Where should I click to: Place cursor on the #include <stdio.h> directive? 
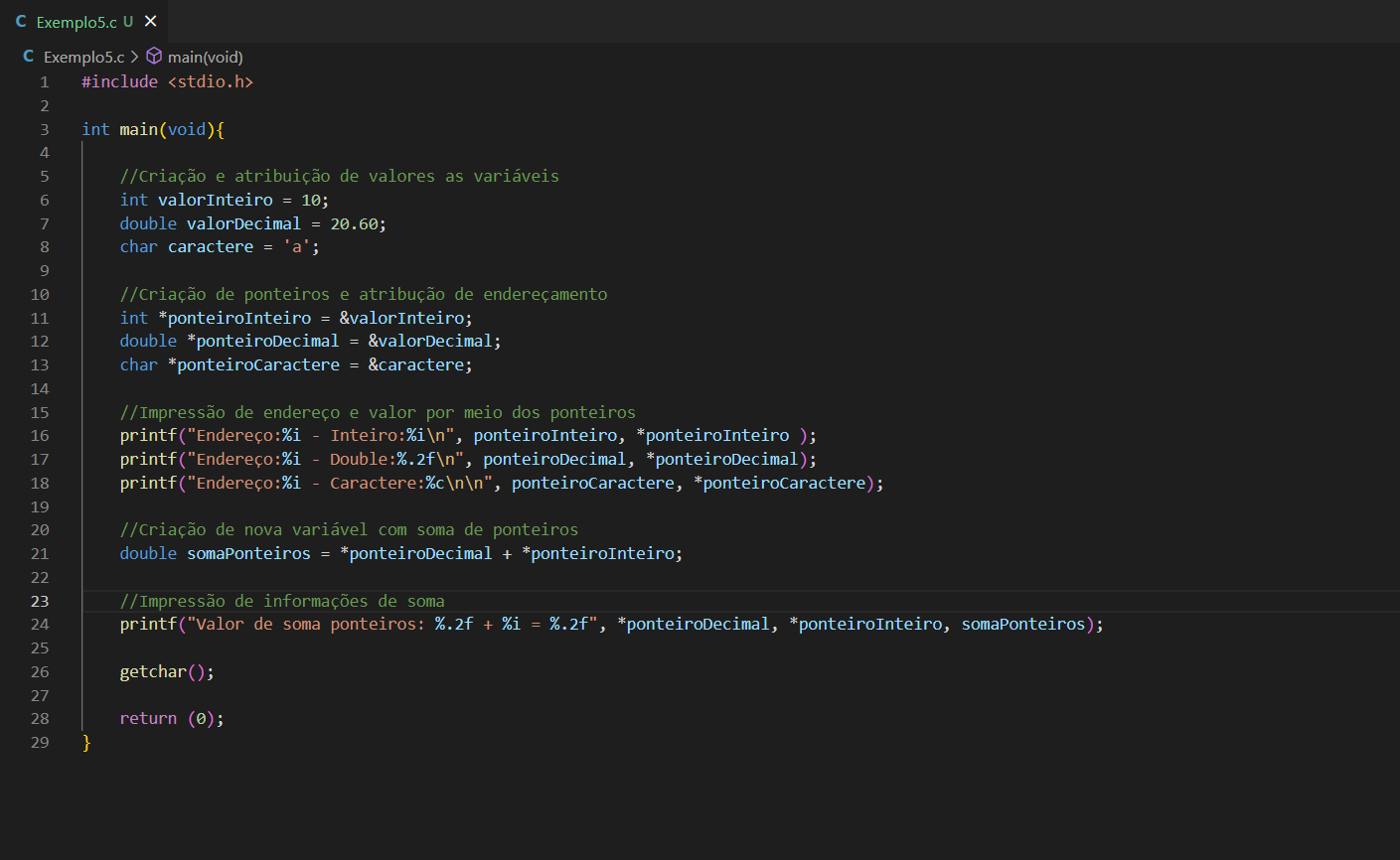point(166,80)
